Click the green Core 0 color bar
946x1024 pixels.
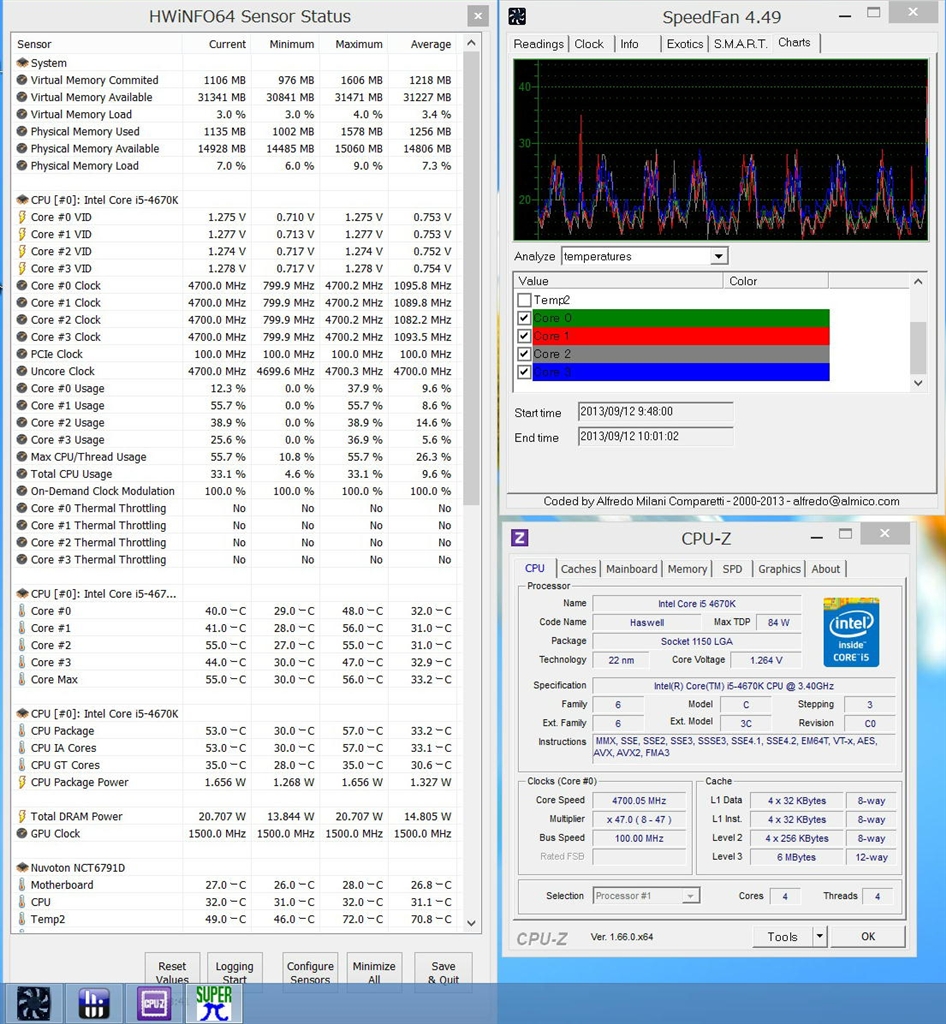680,318
